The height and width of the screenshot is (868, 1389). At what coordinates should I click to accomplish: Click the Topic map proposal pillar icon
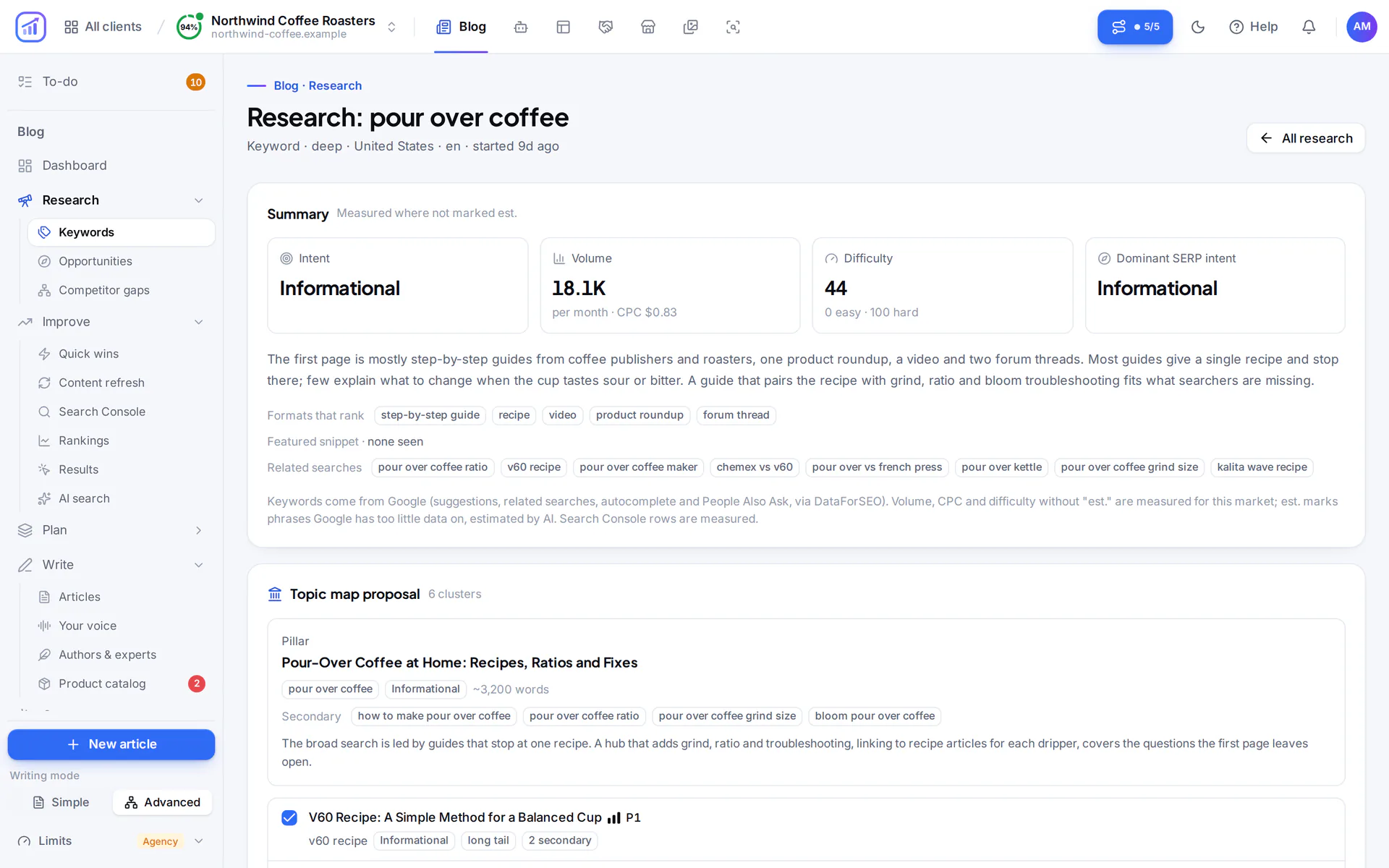[275, 594]
